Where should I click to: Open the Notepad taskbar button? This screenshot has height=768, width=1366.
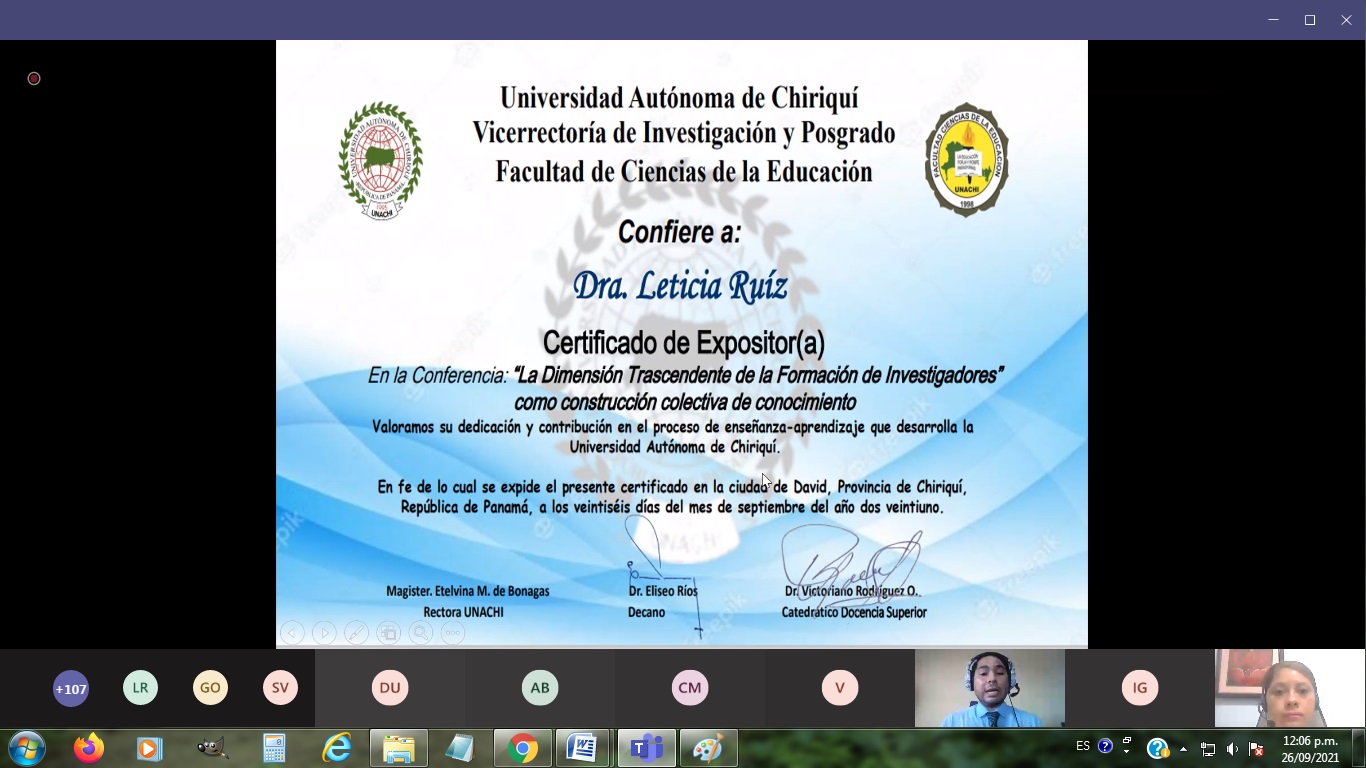pos(461,748)
